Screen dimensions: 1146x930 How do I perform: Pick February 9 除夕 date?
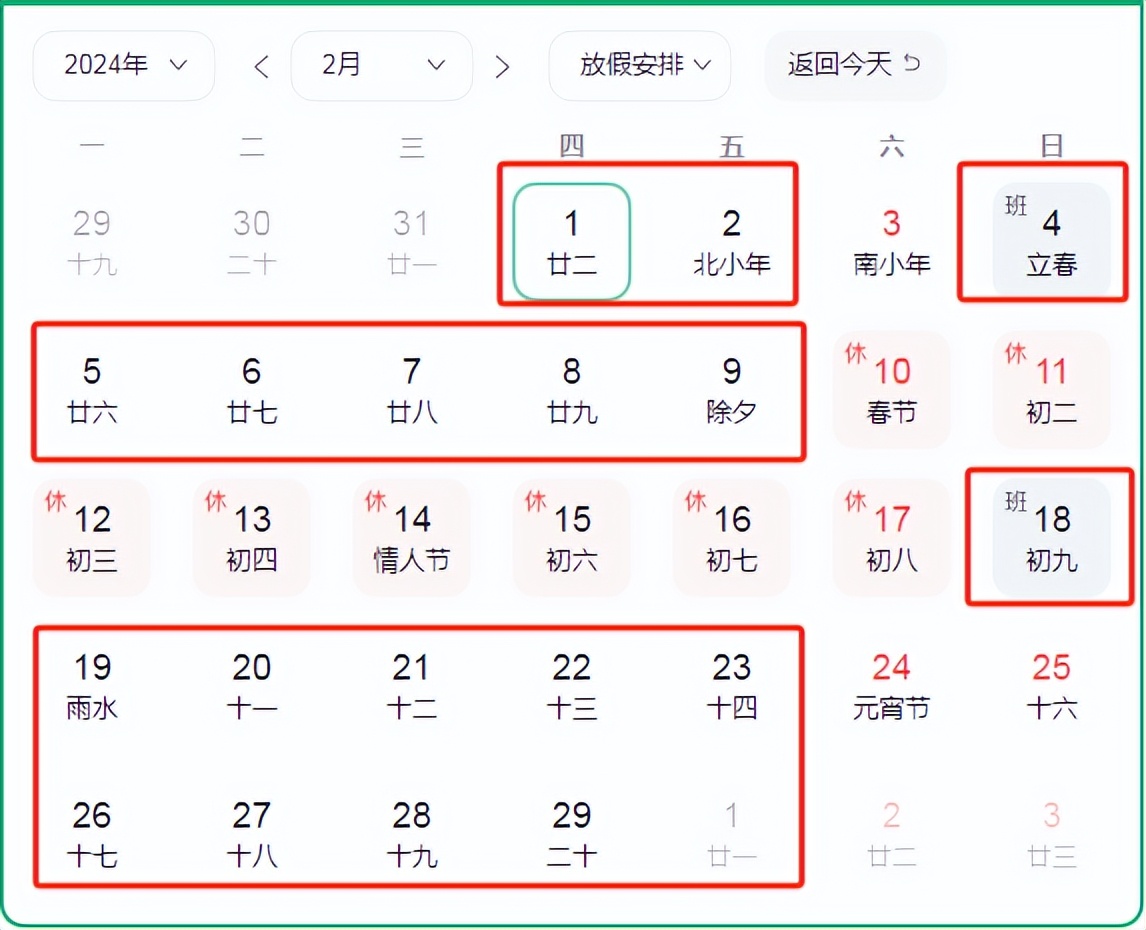(731, 390)
